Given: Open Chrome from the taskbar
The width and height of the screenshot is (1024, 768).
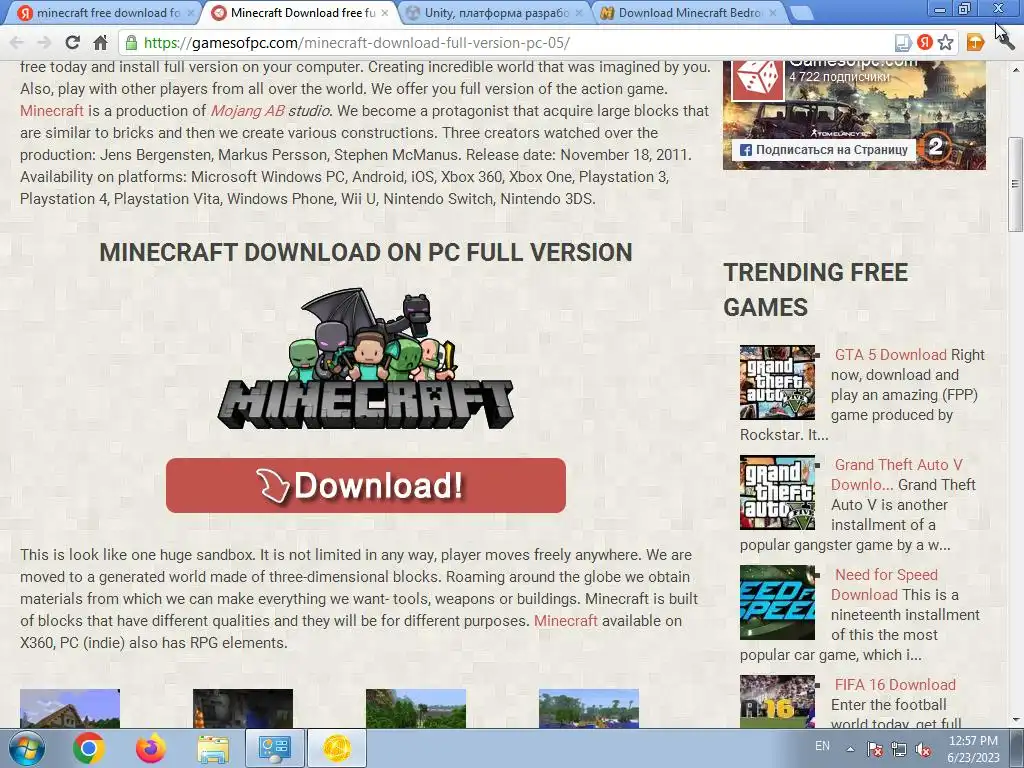Looking at the screenshot, I should click(89, 748).
